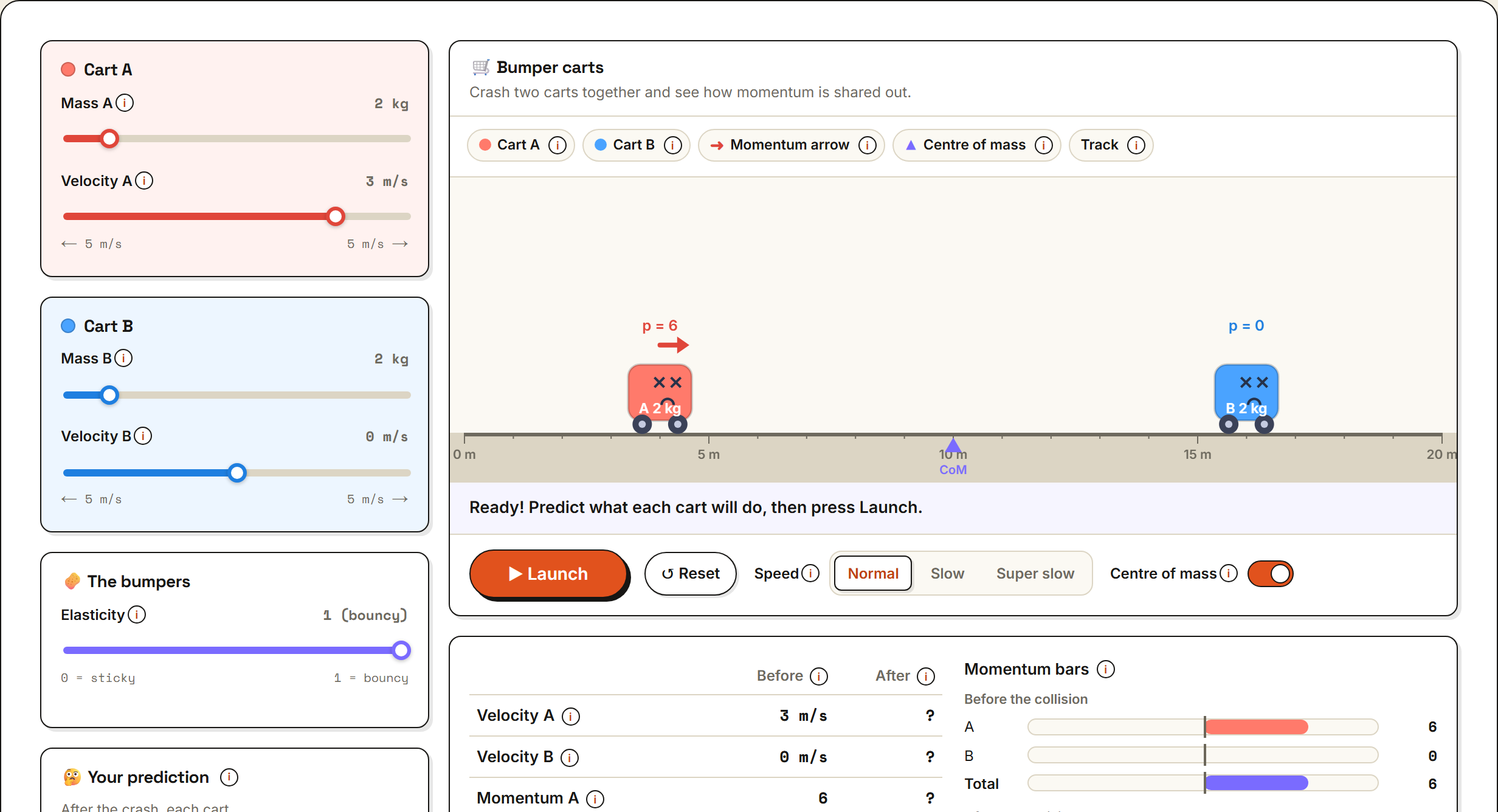Show info for Elasticity
This screenshot has height=812, width=1498.
click(x=137, y=614)
